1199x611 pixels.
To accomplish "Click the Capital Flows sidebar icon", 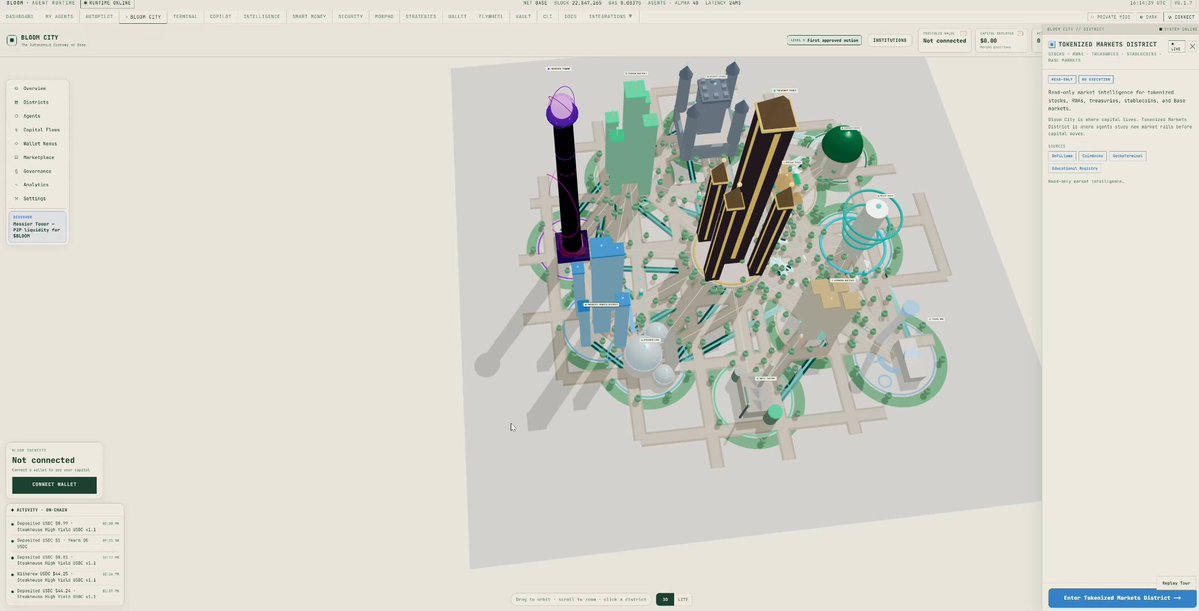I will 16,130.
